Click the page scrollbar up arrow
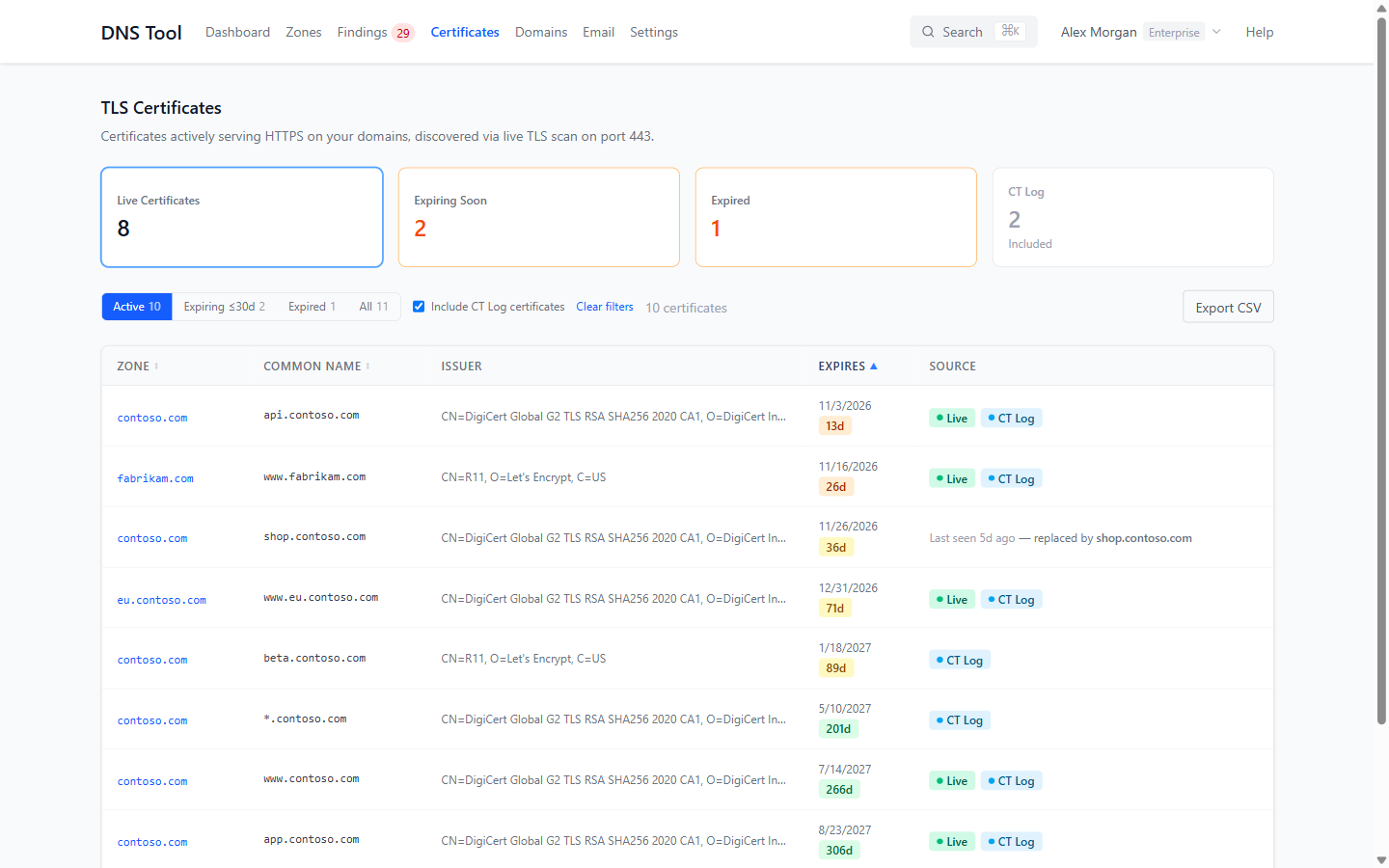Screen dimensions: 1389x868 (1381, 8)
